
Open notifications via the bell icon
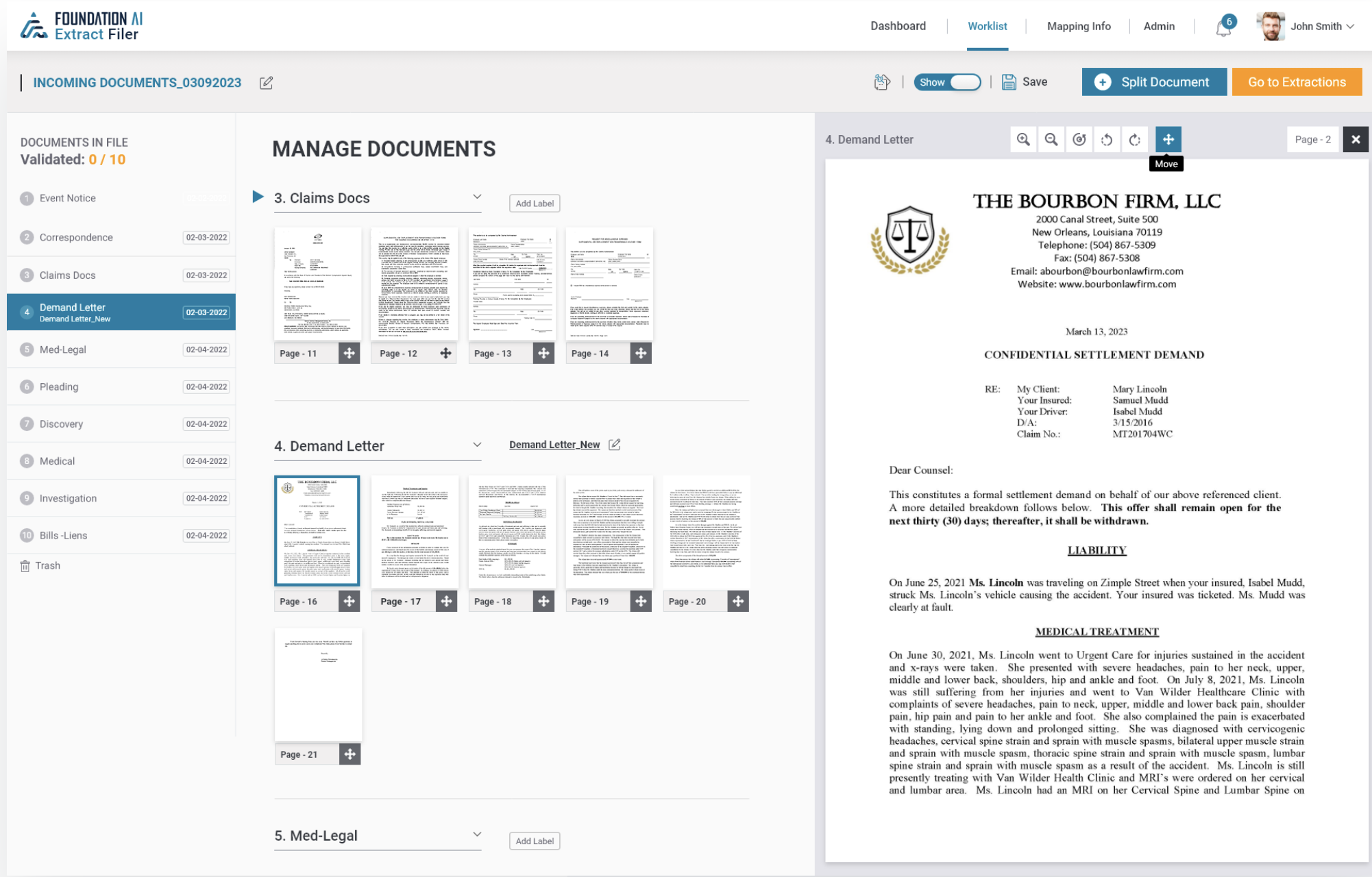1221,27
